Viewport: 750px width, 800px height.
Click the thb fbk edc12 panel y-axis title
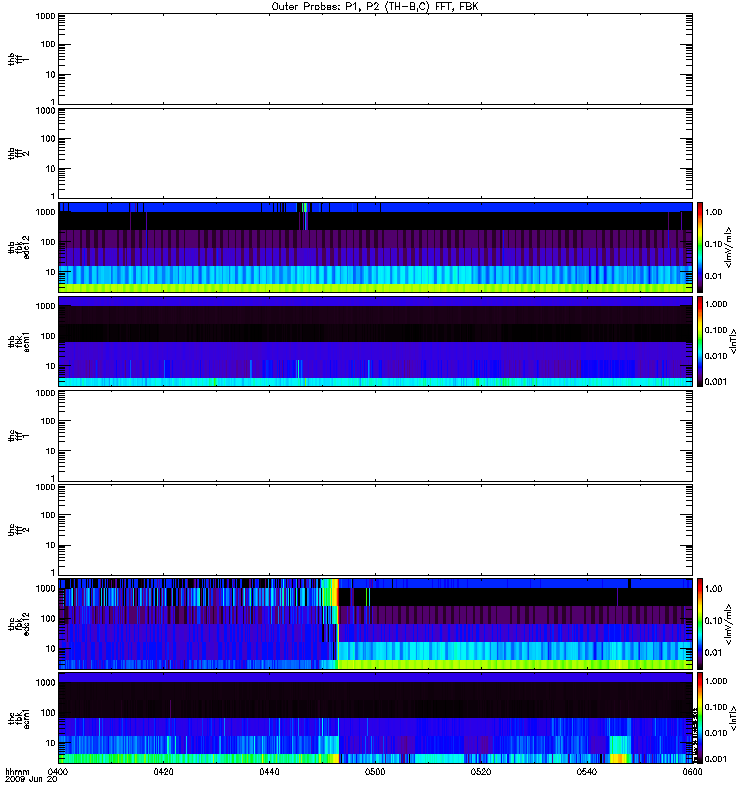19,247
